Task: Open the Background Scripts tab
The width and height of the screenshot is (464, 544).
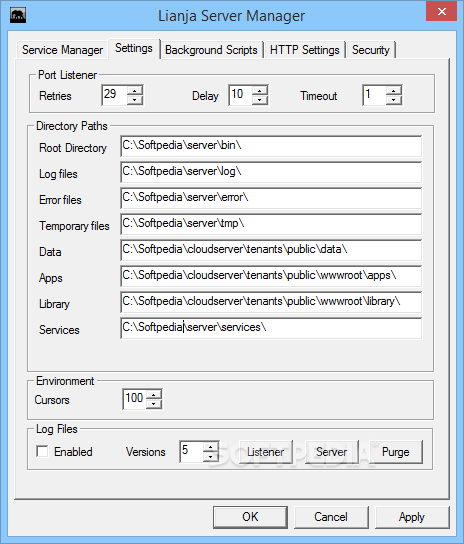Action: (x=211, y=50)
